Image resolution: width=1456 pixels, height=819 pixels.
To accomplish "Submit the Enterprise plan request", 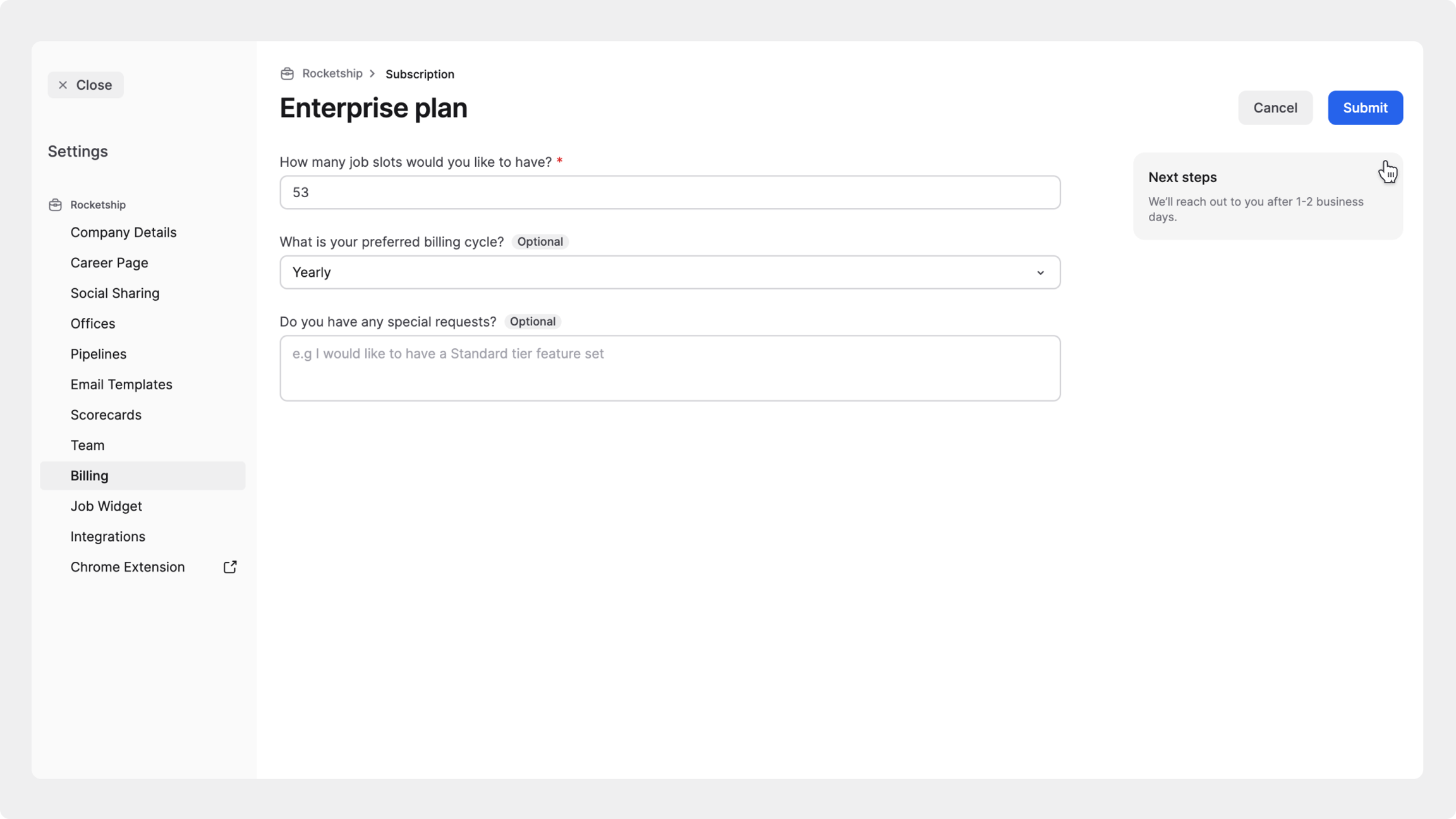I will (x=1365, y=108).
